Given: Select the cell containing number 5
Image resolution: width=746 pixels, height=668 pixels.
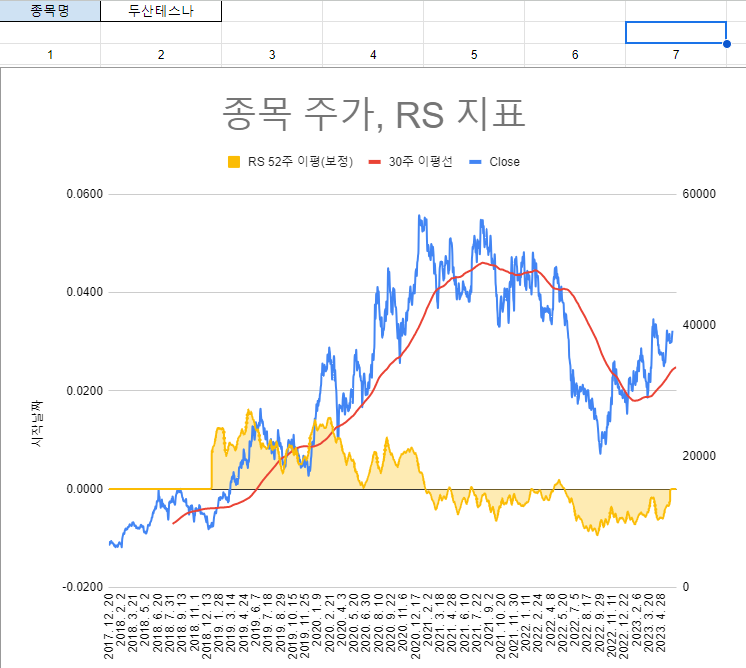Looking at the screenshot, I should point(474,55).
